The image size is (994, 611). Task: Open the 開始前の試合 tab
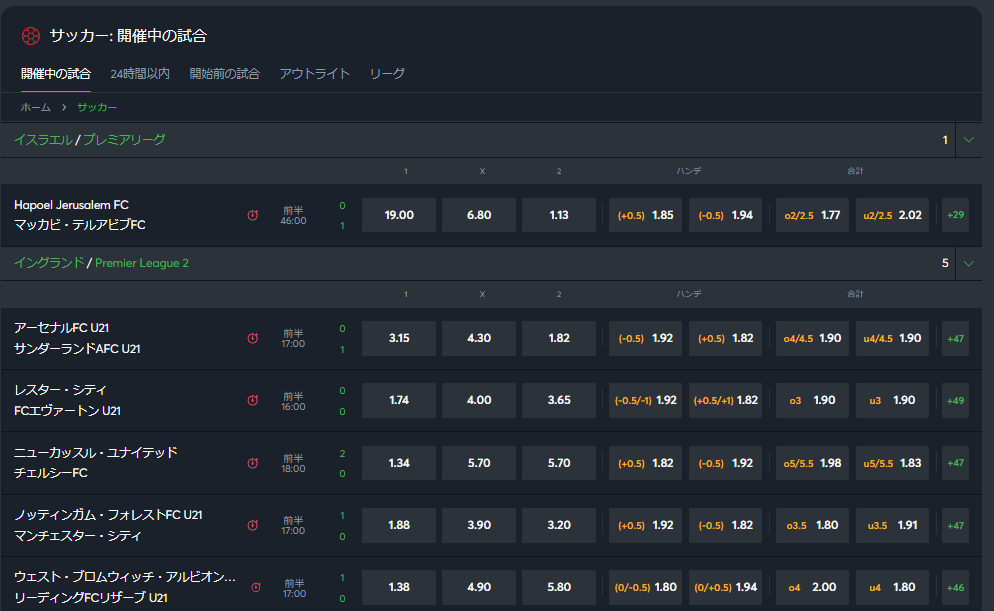coord(224,74)
